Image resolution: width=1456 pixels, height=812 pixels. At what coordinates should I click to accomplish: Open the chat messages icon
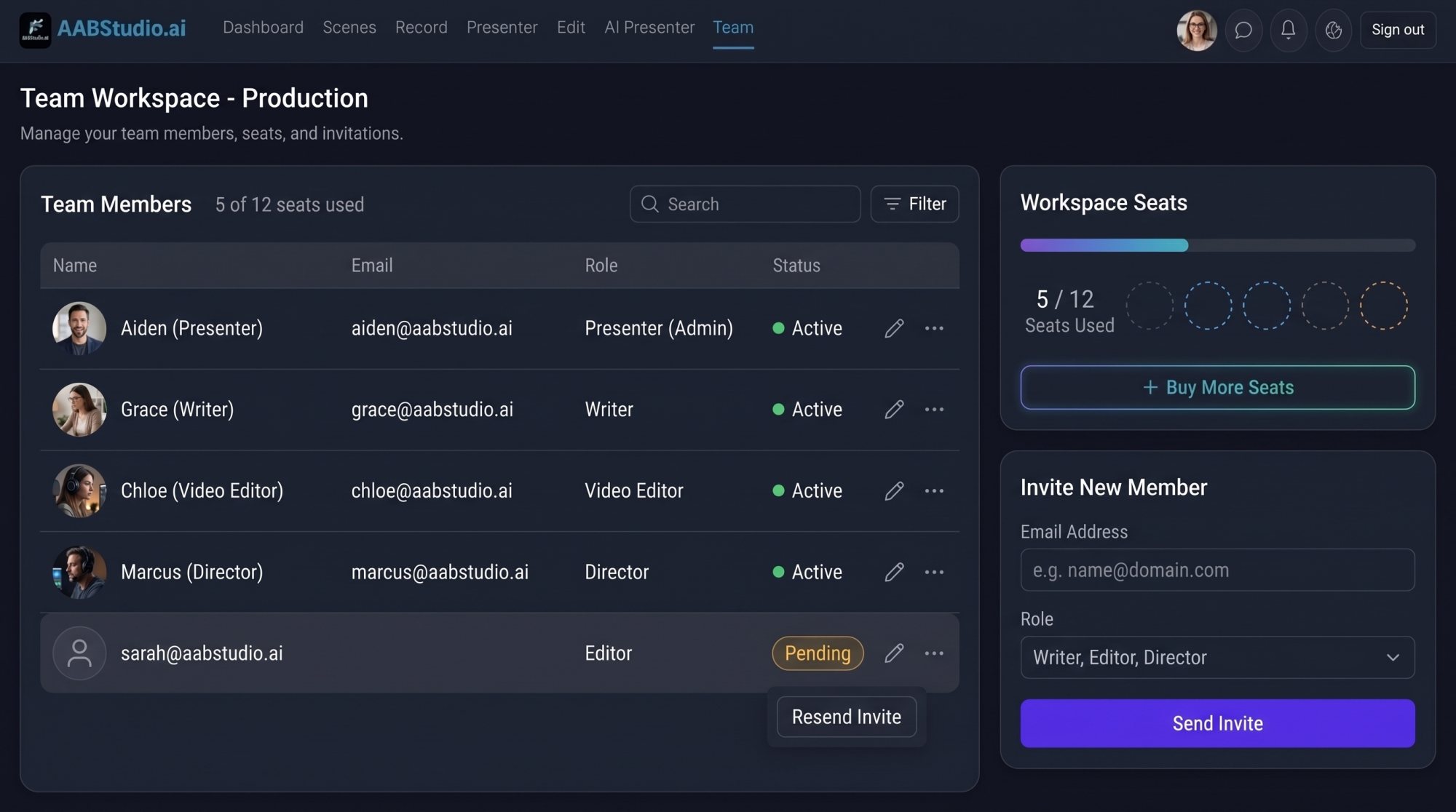(1243, 30)
